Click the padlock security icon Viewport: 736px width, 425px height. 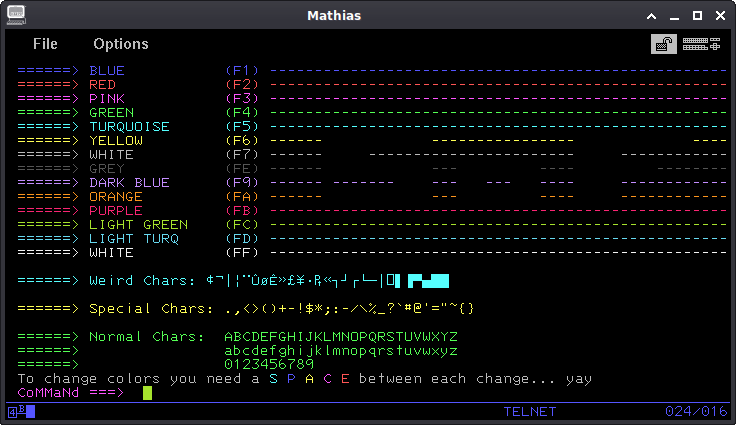(663, 44)
